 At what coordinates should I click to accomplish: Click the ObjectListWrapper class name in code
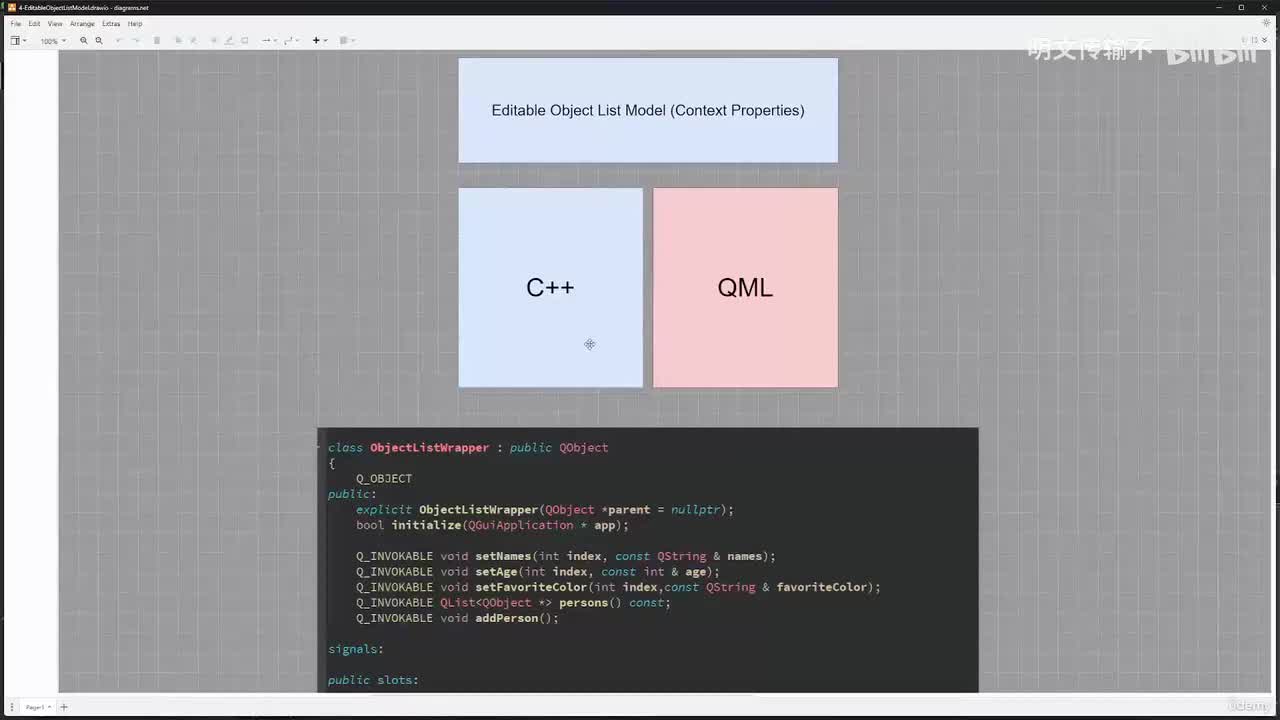coord(429,448)
